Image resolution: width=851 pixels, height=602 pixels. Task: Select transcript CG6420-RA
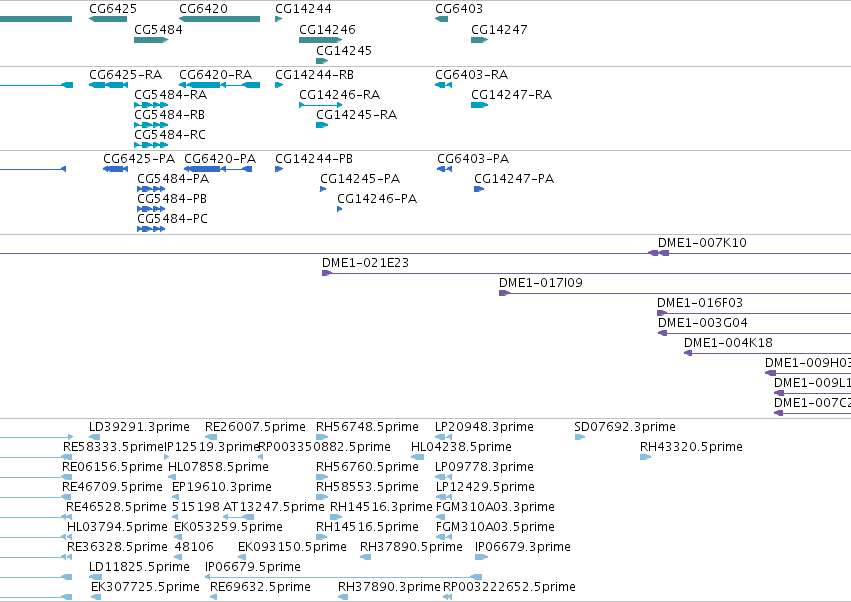pos(215,75)
